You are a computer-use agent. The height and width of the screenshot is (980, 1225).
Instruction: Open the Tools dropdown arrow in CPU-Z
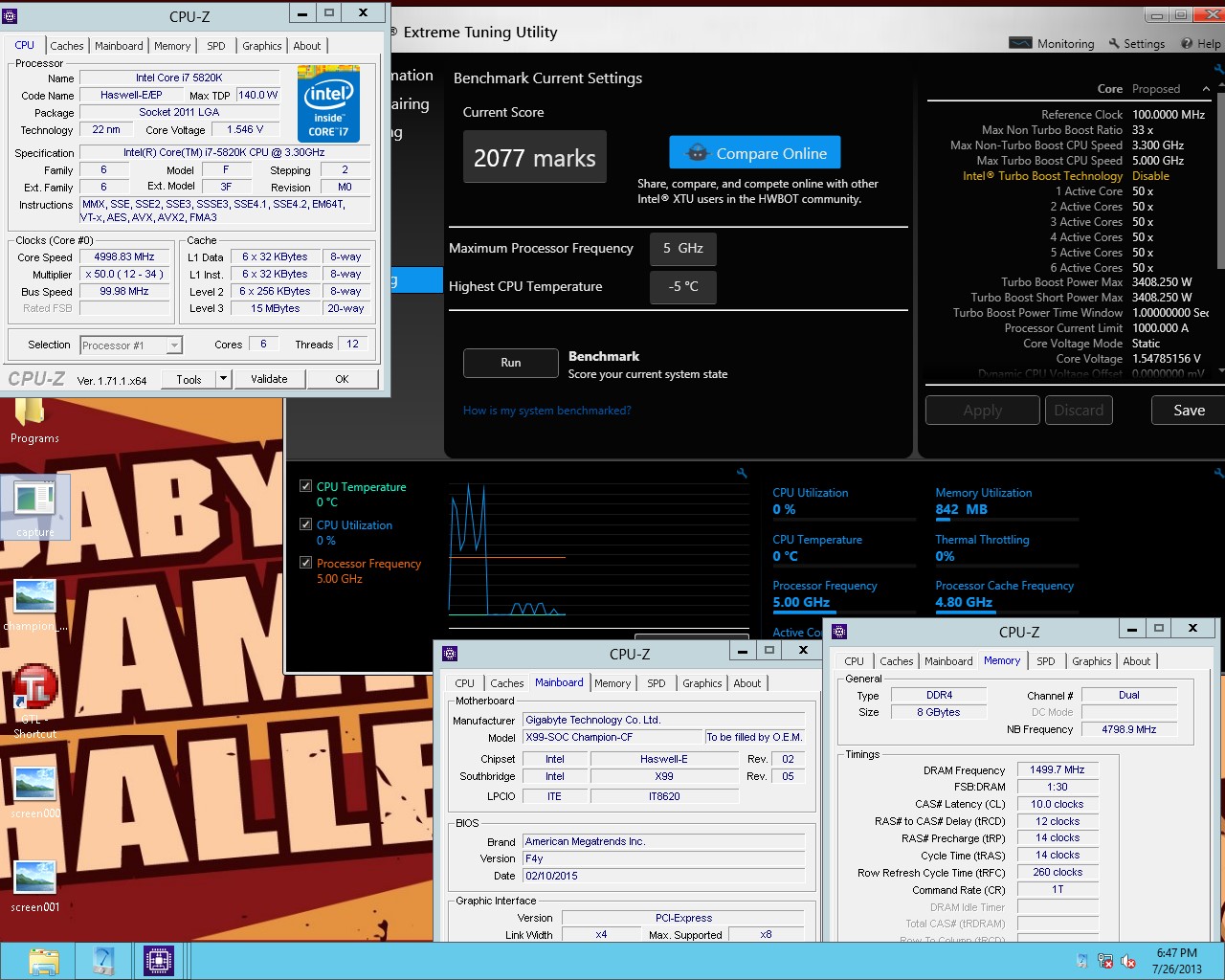click(223, 379)
